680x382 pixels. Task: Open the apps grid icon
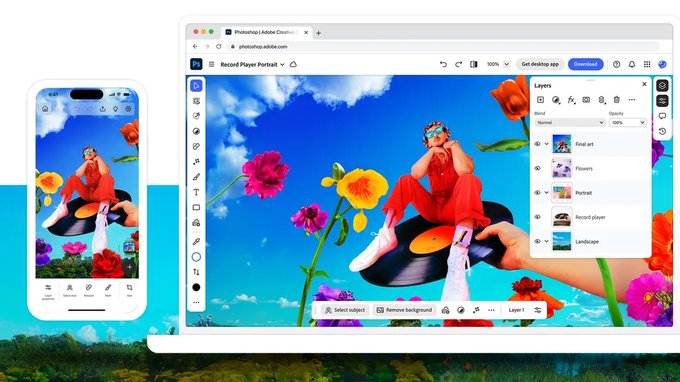tap(647, 64)
